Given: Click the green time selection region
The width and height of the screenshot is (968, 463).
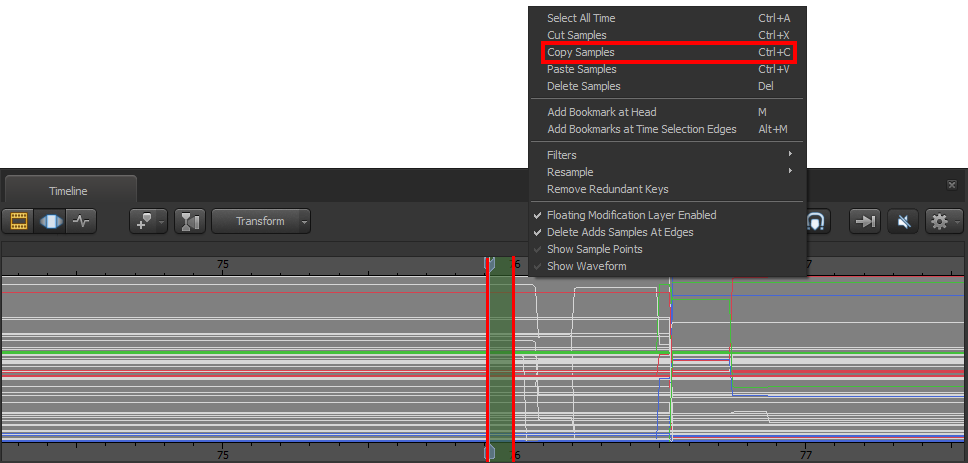Looking at the screenshot, I should pyautogui.click(x=501, y=358).
